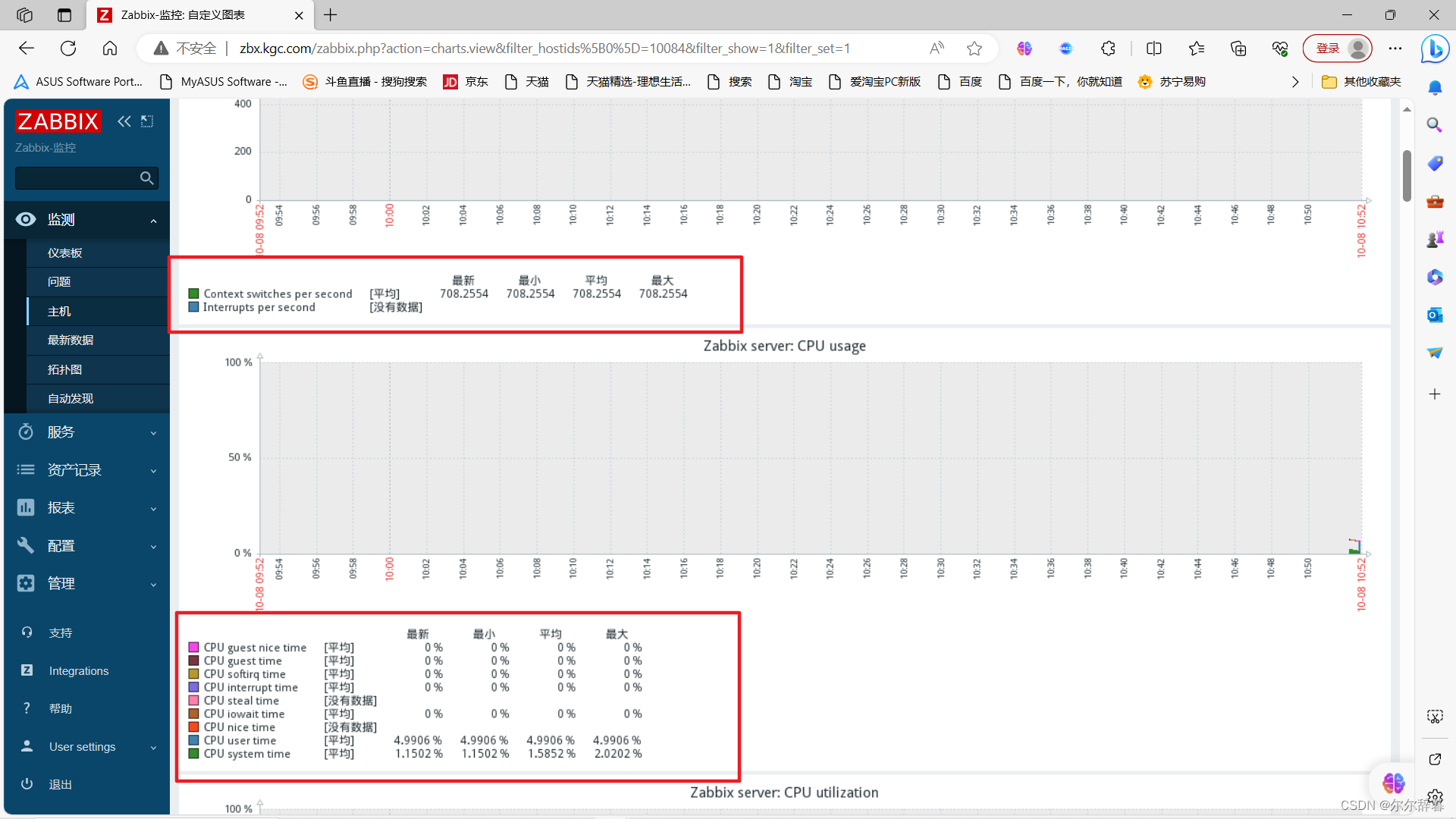1456x819 pixels.
Task: Open 百度 bookmark
Action: (x=960, y=82)
